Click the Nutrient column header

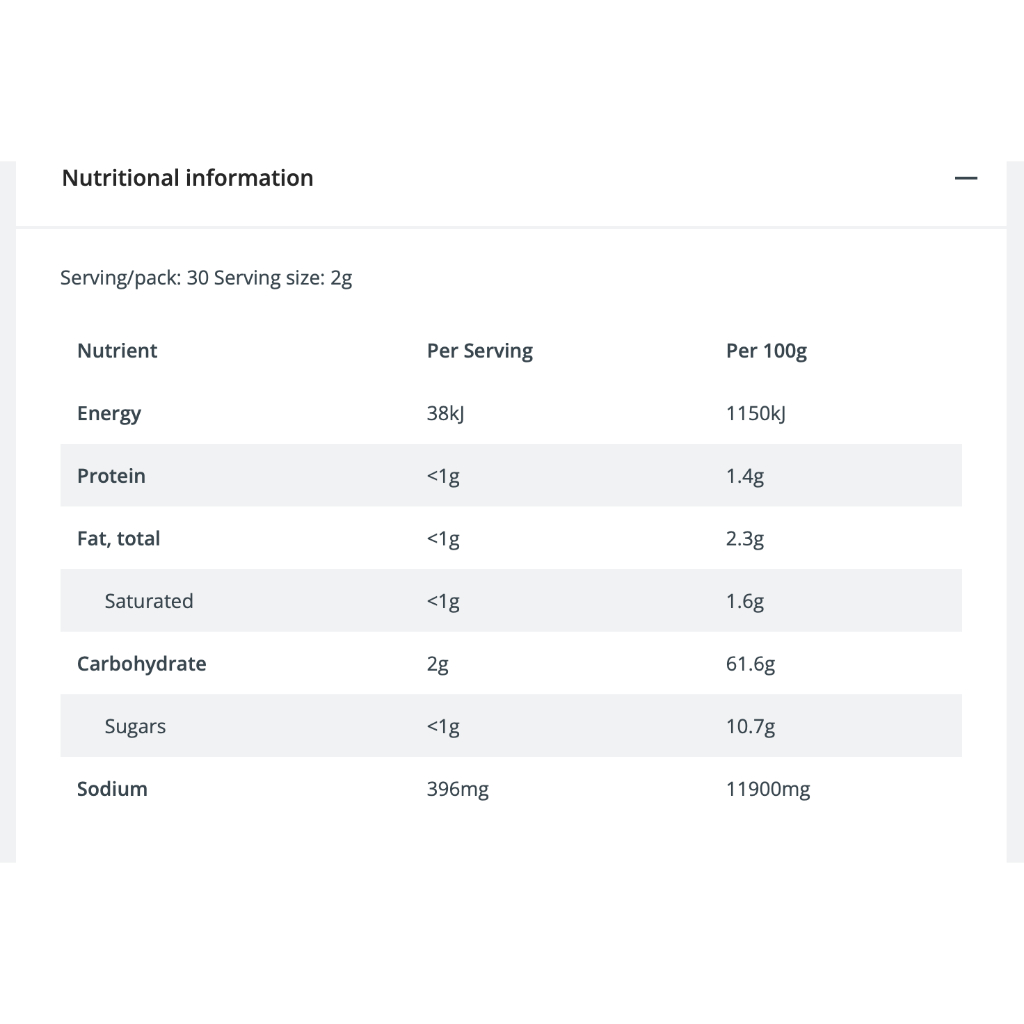point(117,351)
